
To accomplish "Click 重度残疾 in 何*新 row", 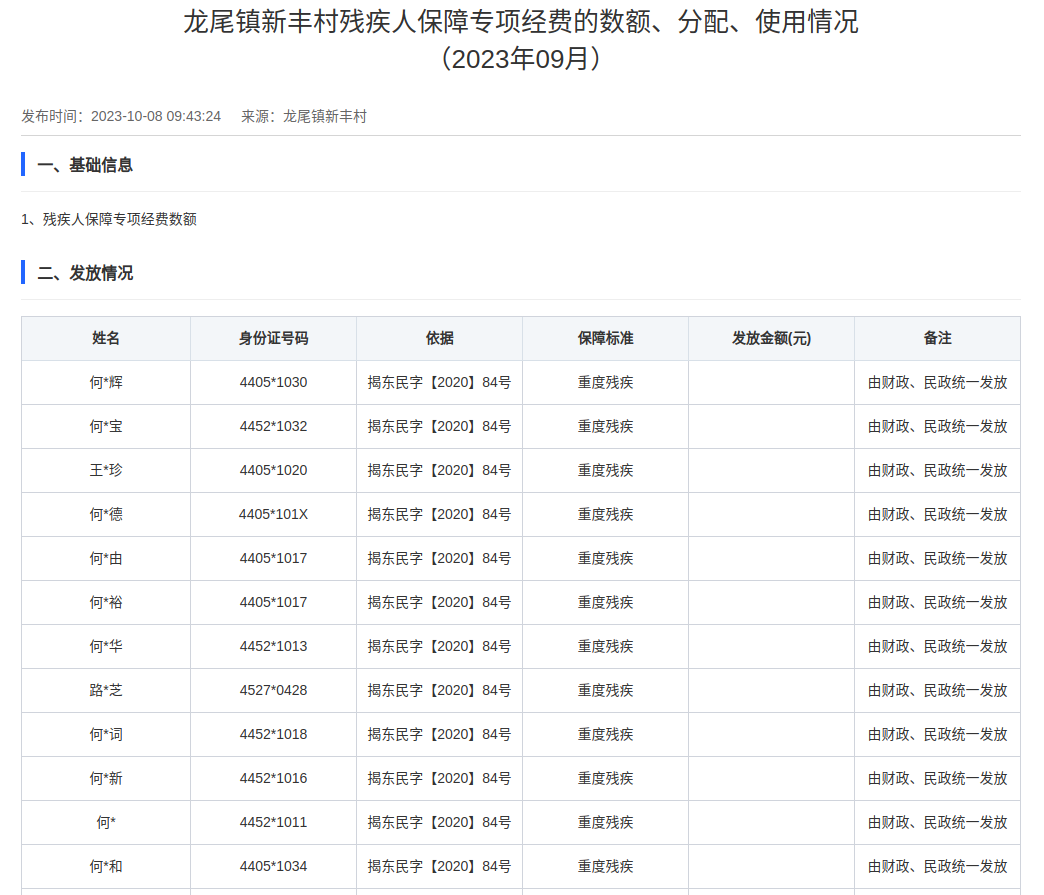I will click(605, 778).
